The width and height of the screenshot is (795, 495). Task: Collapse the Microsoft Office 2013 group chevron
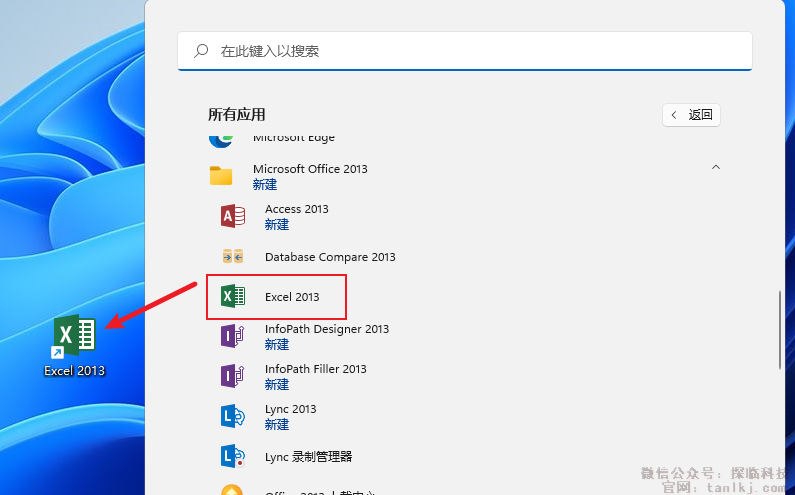point(715,168)
